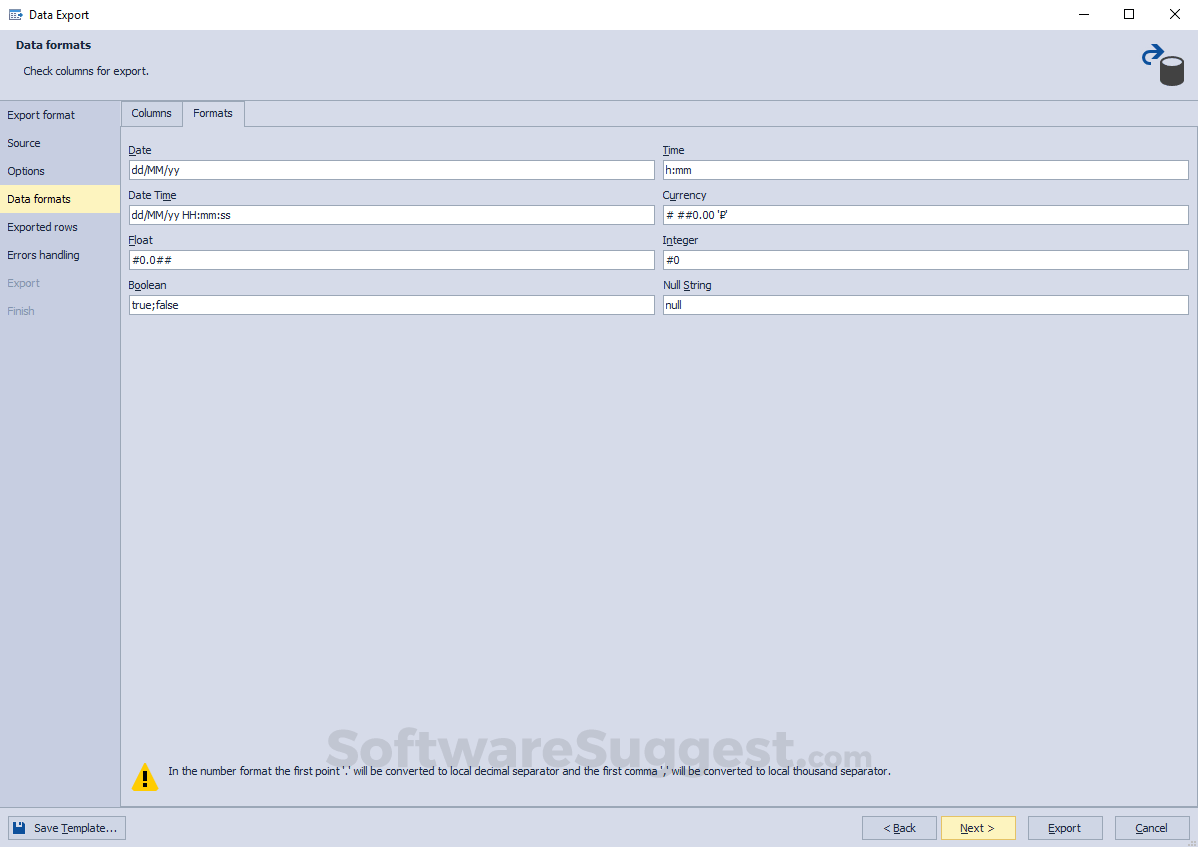Click the floppy disk icon on Save Template
This screenshot has width=1198, height=847.
20,827
